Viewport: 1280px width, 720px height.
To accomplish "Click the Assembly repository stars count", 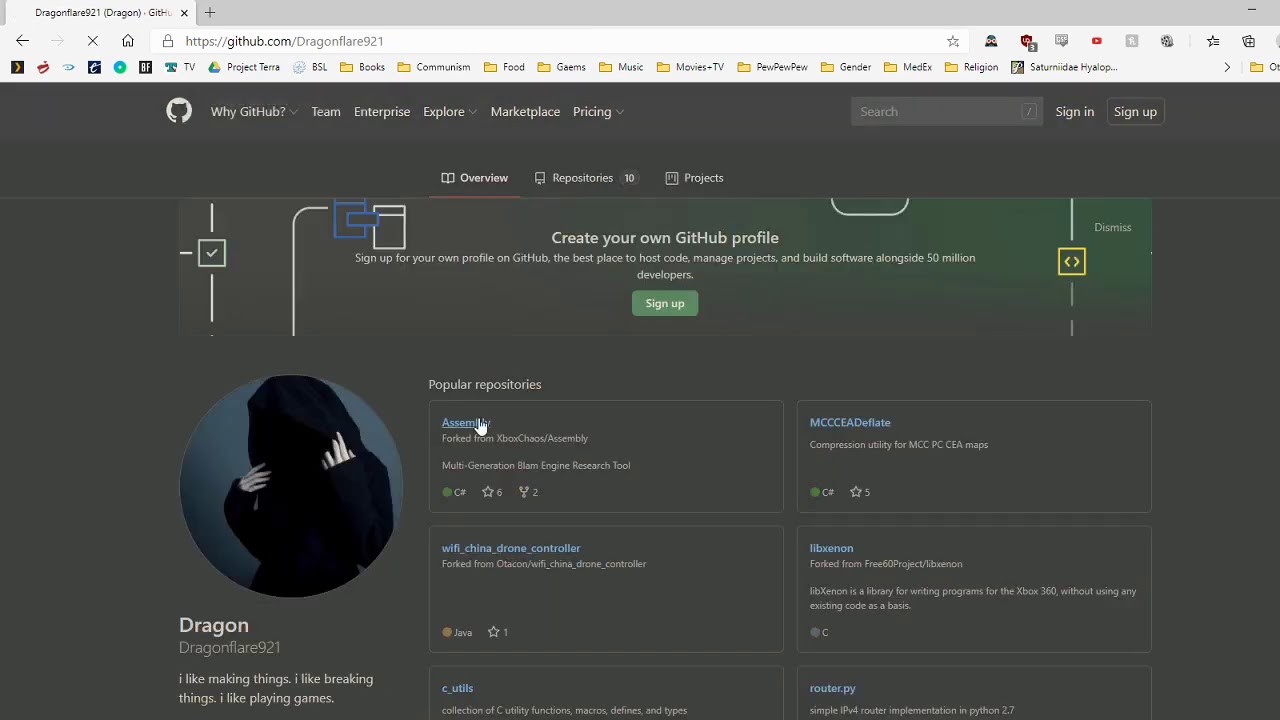I will click(492, 492).
